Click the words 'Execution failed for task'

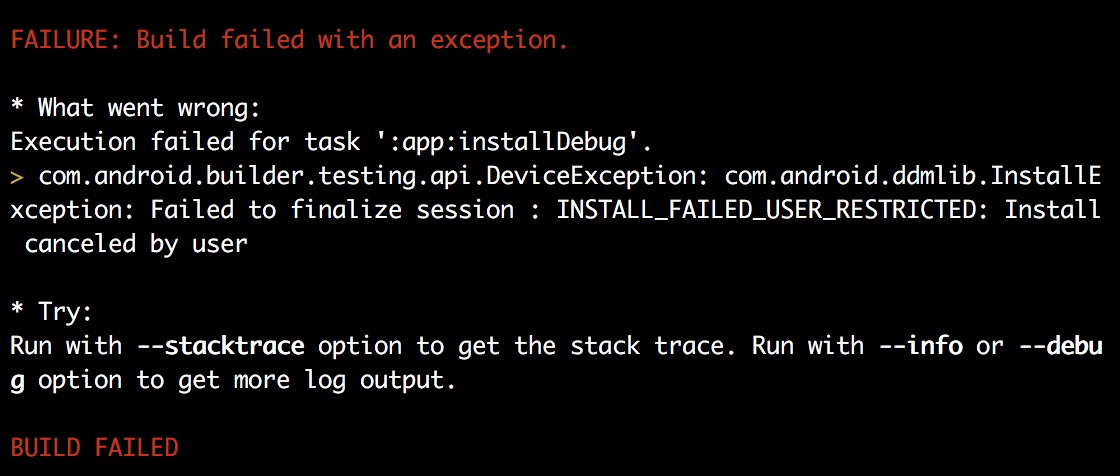point(185,142)
